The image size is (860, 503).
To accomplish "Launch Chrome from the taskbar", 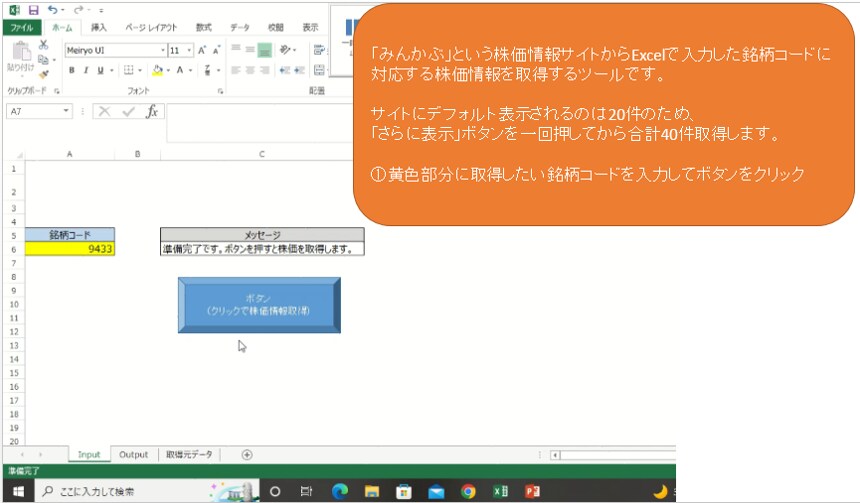I will click(x=468, y=491).
